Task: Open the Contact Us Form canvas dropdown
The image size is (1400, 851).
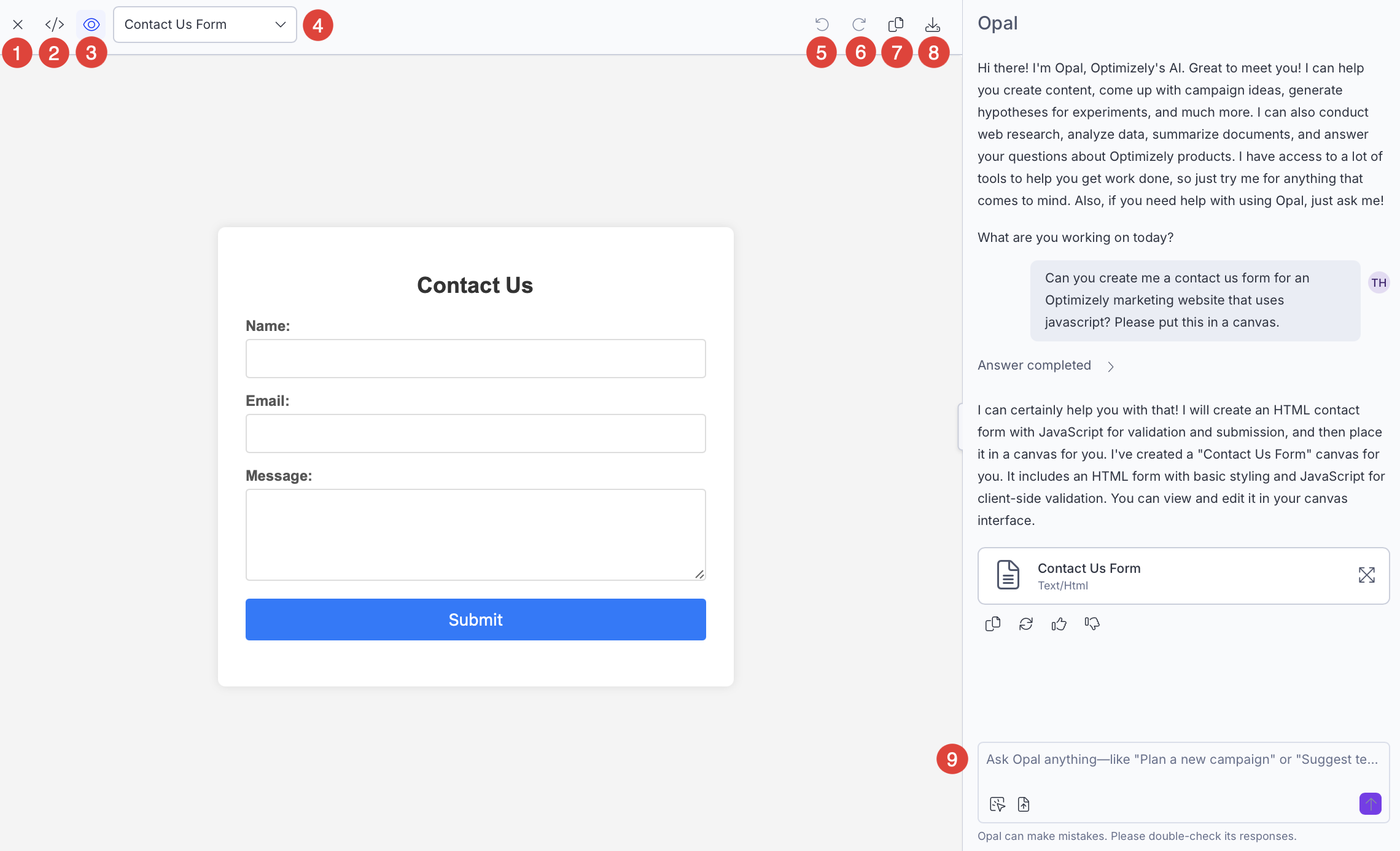Action: coord(204,25)
